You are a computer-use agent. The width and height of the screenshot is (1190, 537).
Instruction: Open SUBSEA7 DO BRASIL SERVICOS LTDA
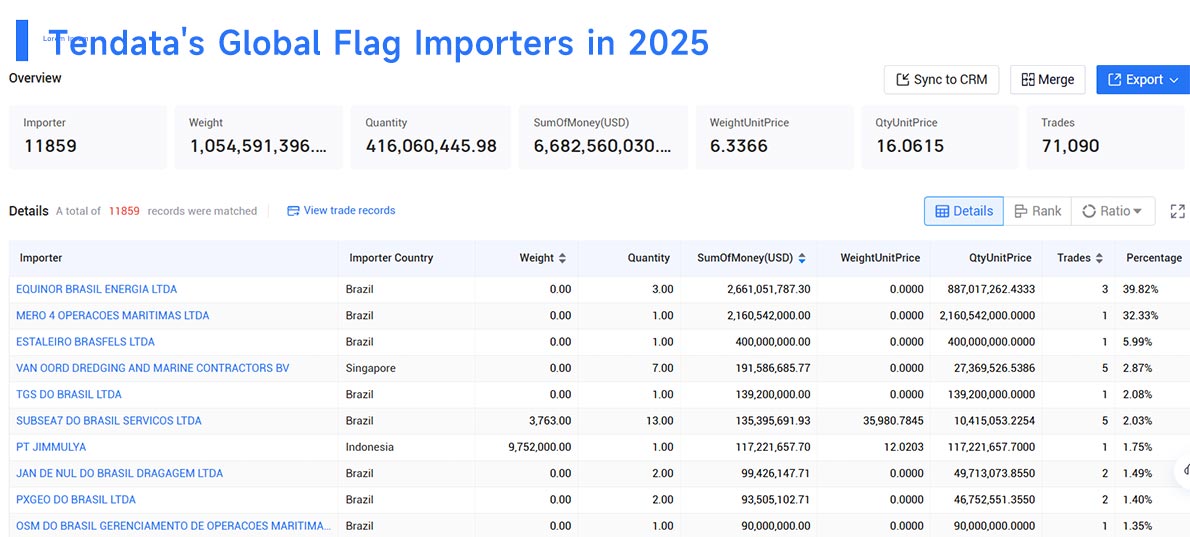pyautogui.click(x=109, y=420)
